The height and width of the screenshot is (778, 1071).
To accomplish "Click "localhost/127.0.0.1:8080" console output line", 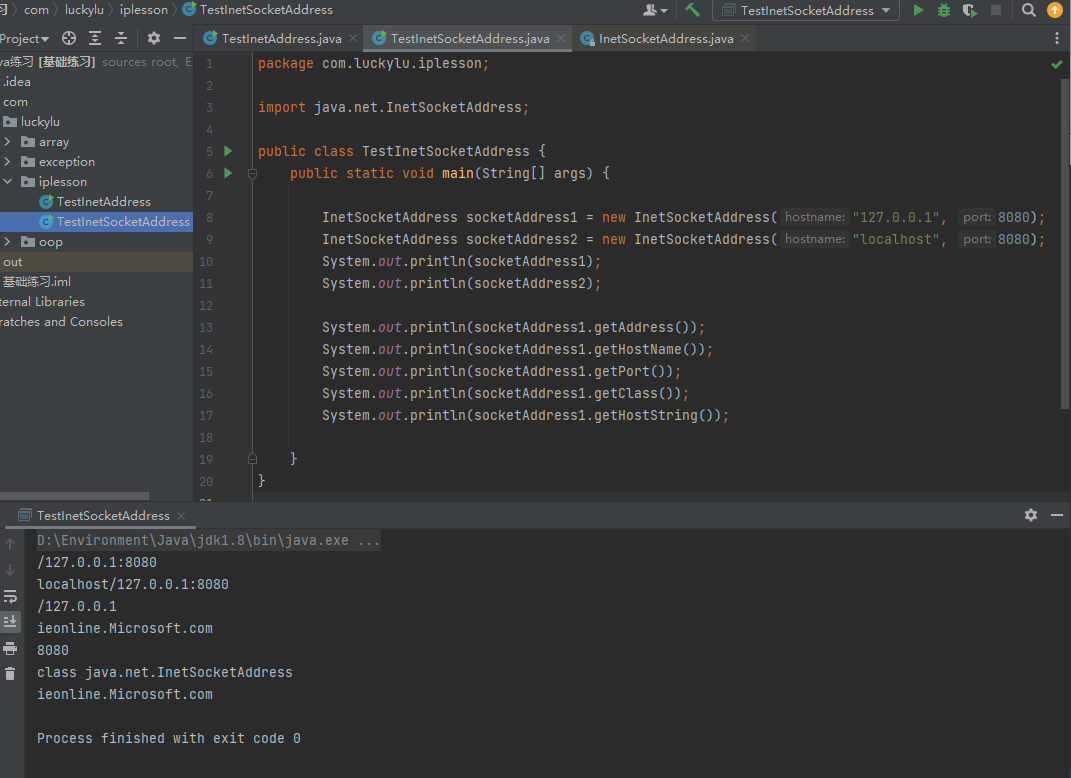I will point(133,584).
